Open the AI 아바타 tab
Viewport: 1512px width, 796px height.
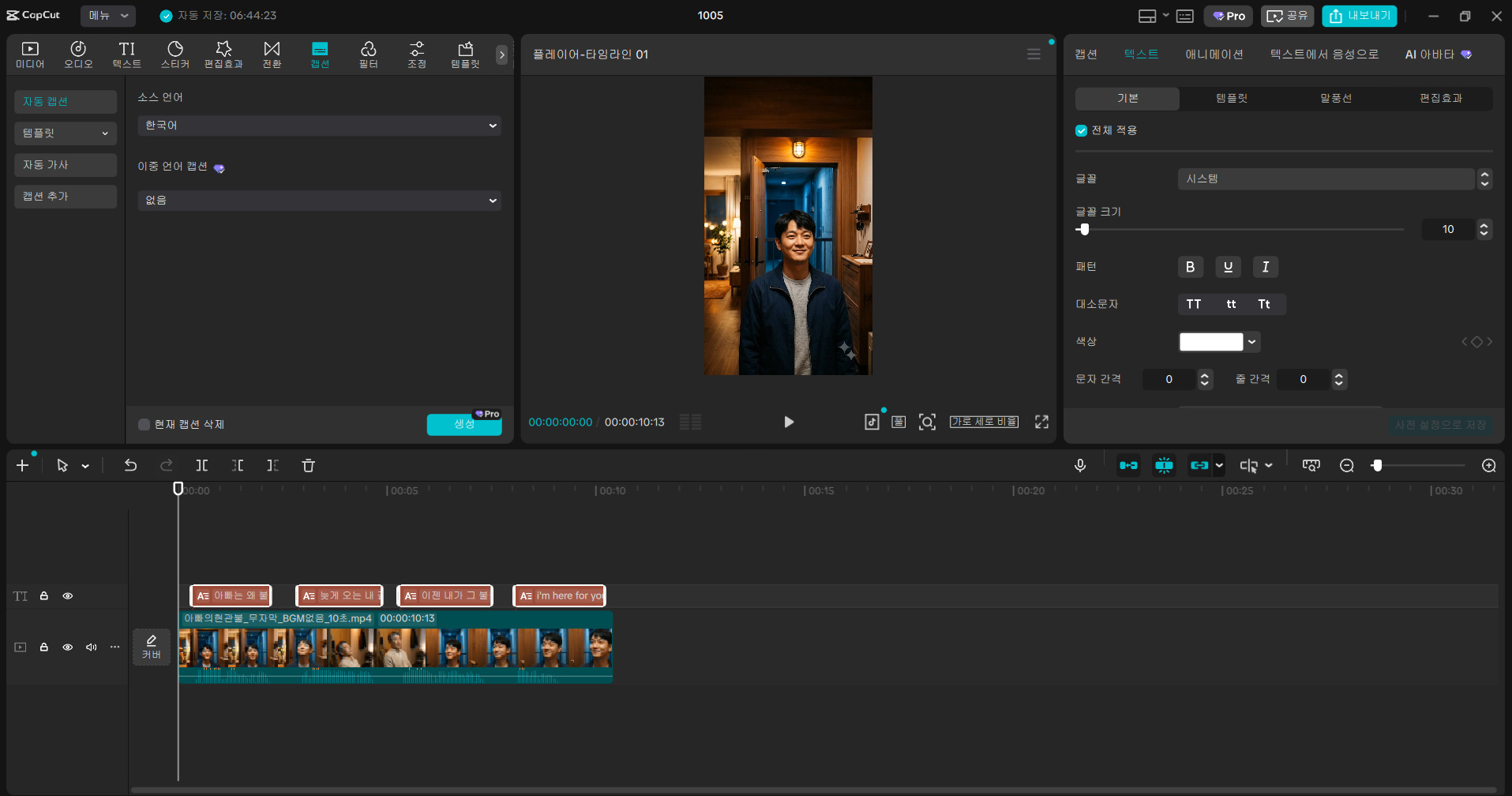1438,54
